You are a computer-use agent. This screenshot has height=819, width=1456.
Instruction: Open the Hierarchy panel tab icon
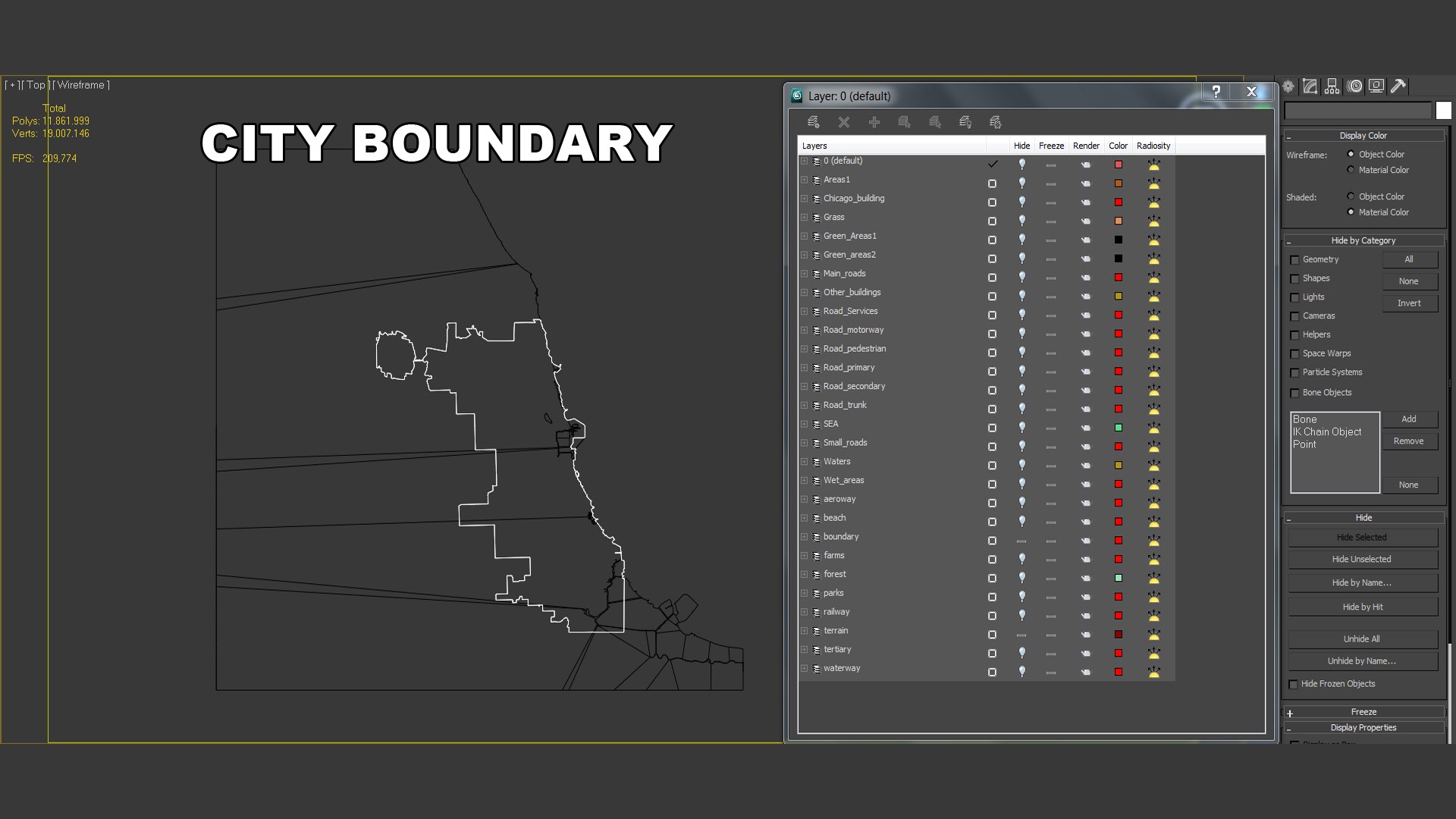pyautogui.click(x=1332, y=86)
